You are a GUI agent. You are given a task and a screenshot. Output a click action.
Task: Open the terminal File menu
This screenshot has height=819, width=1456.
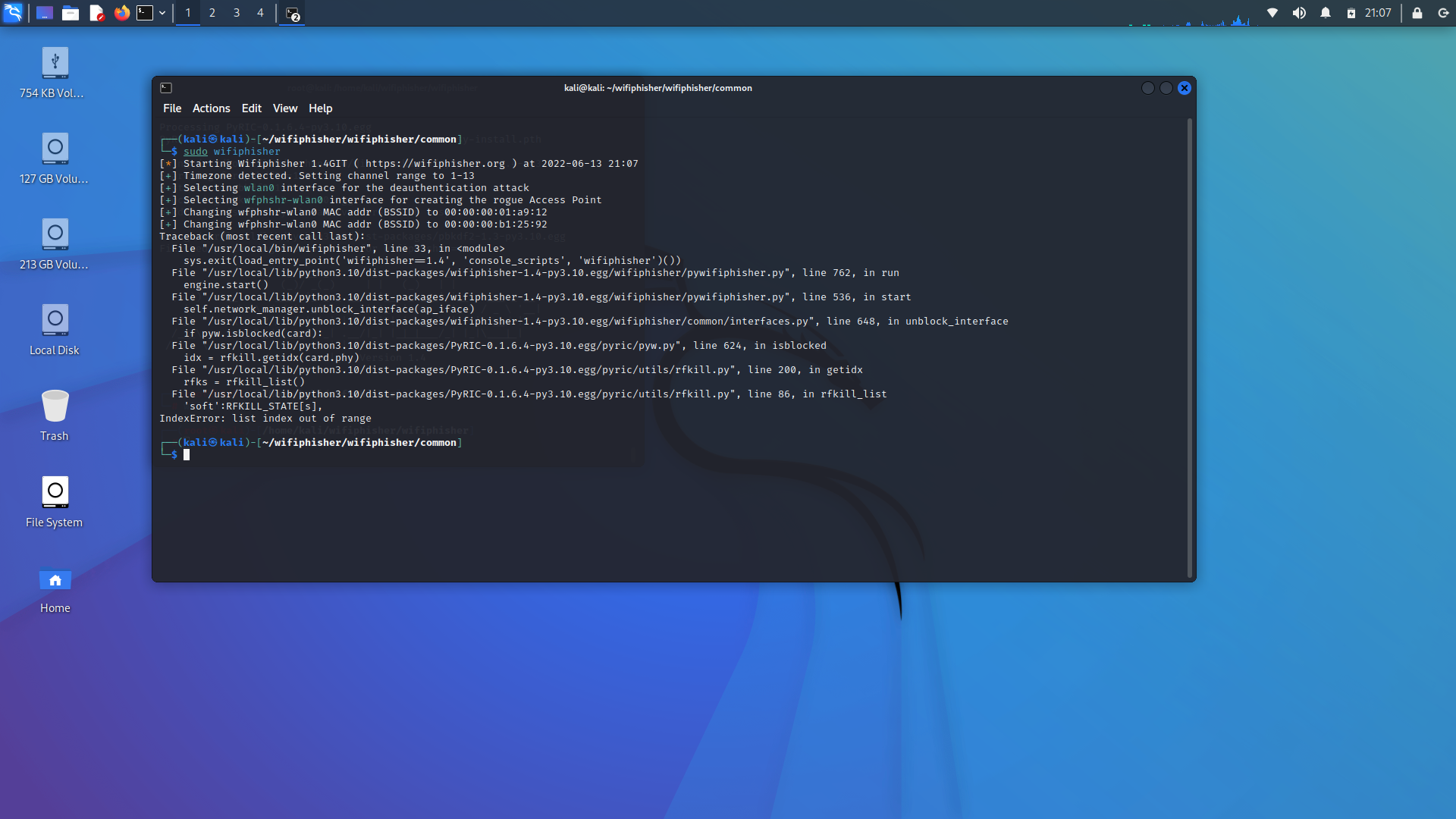point(172,108)
